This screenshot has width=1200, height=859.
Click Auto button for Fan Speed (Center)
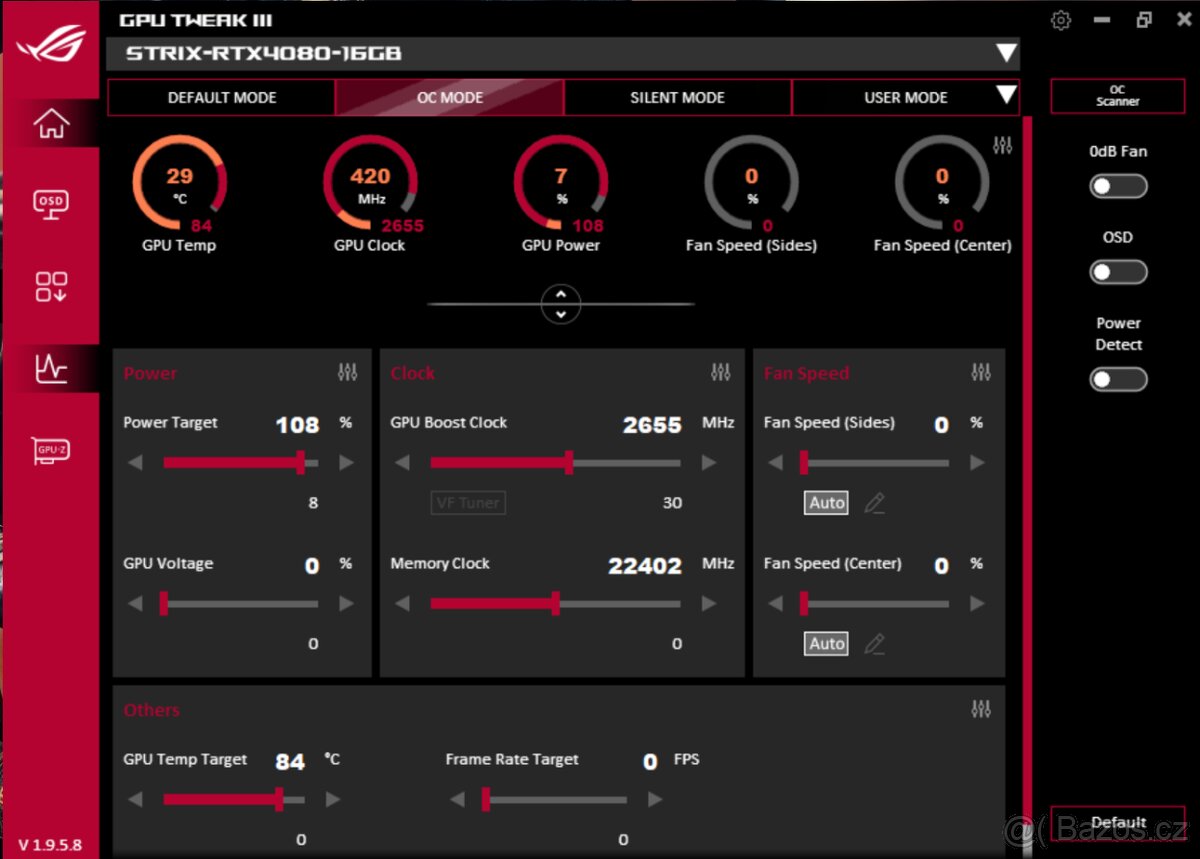click(826, 644)
